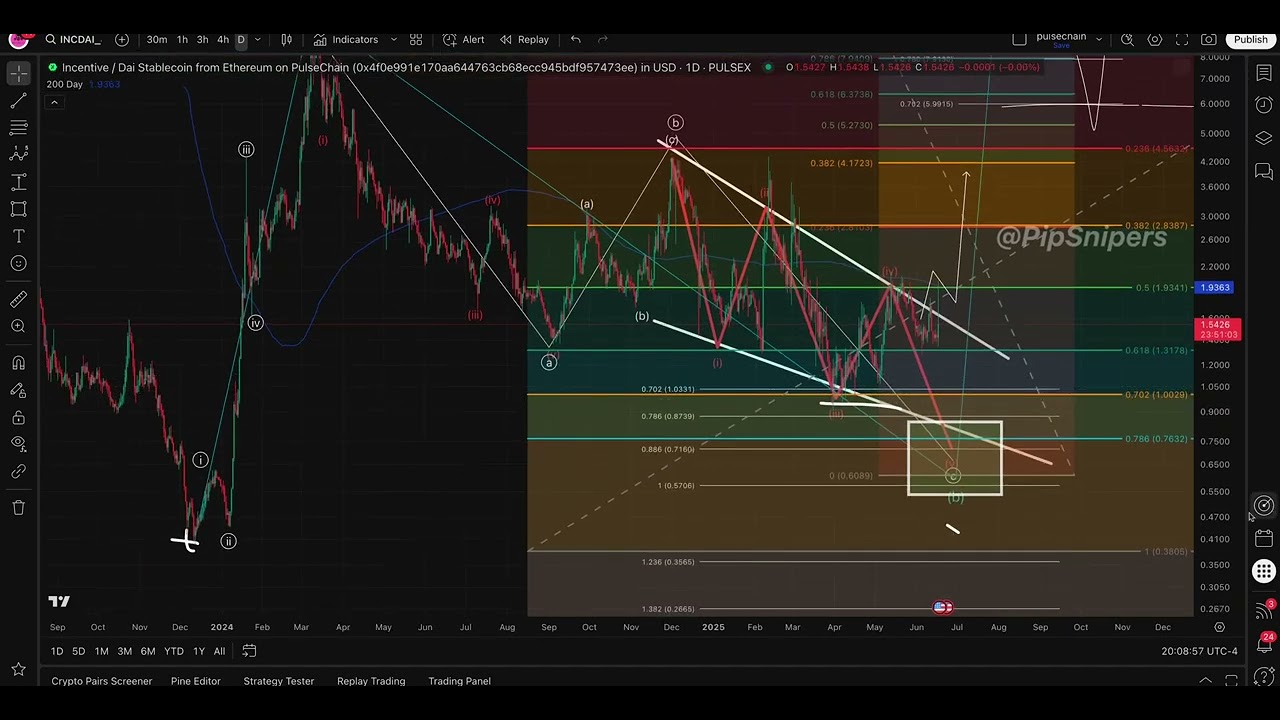Toggle magnet mode
Image resolution: width=1280 pixels, height=720 pixels.
pos(19,363)
